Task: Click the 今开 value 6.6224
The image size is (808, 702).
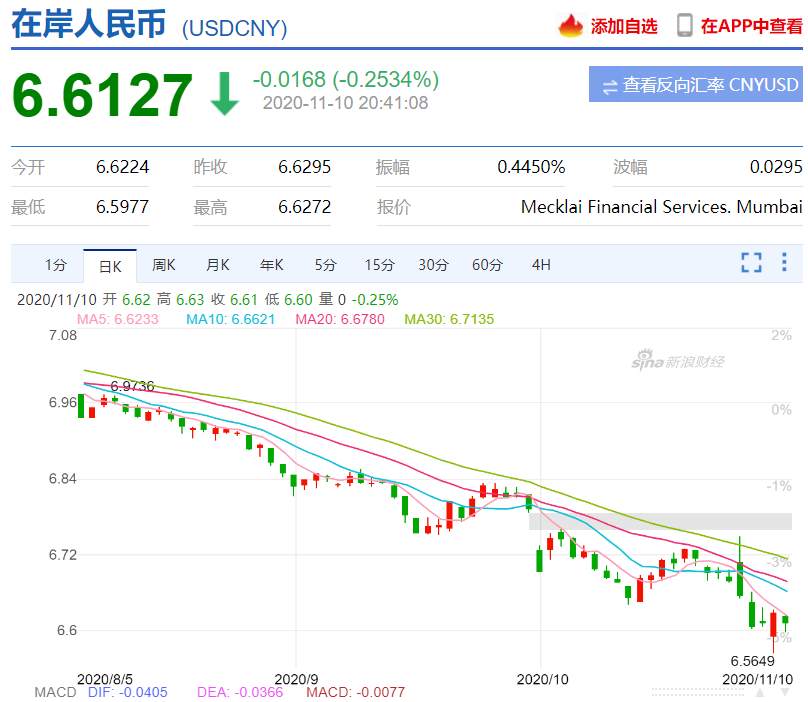Action: point(122,167)
